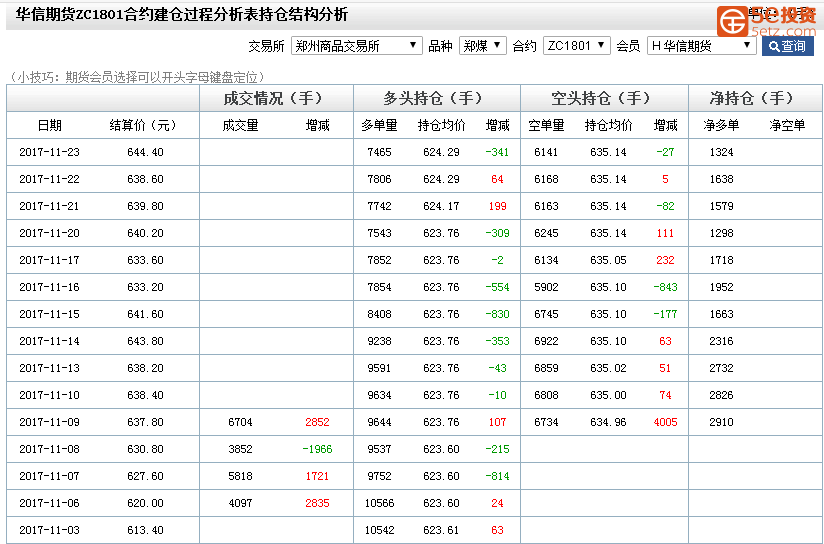The height and width of the screenshot is (544, 824).
Task: Select the date cell 2017-11-07
Action: click(x=49, y=476)
